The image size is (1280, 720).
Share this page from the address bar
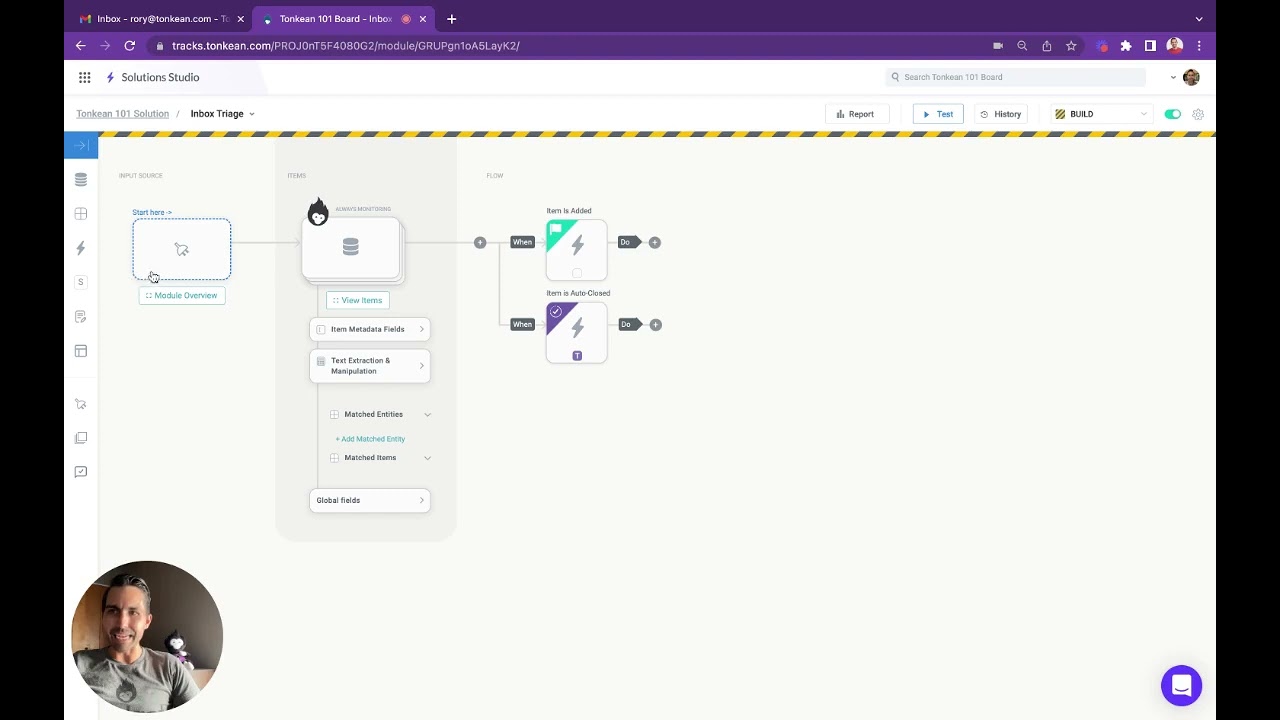pyautogui.click(x=1046, y=45)
